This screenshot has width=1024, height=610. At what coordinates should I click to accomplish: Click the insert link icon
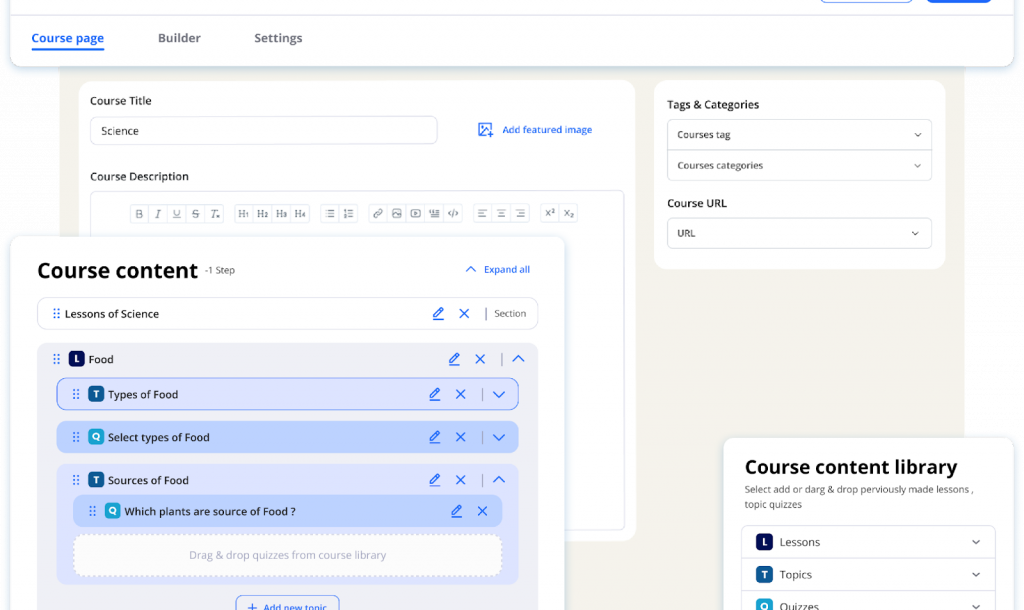(376, 213)
